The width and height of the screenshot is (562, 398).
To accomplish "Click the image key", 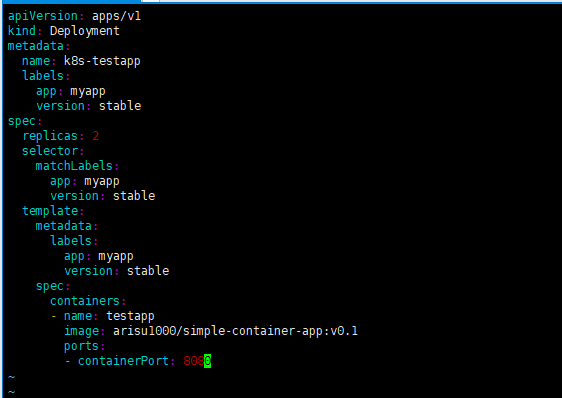I will (x=81, y=331).
